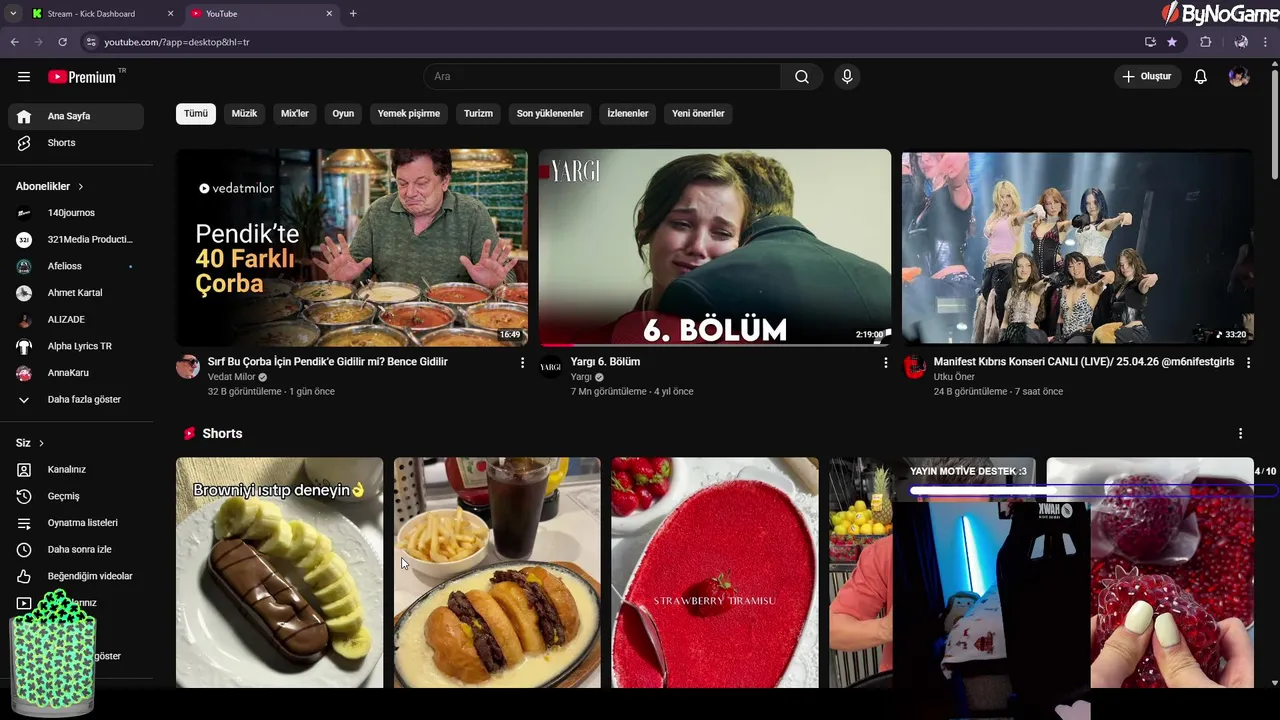Open Shorts section options menu
Viewport: 1280px width, 720px height.
tap(1240, 434)
